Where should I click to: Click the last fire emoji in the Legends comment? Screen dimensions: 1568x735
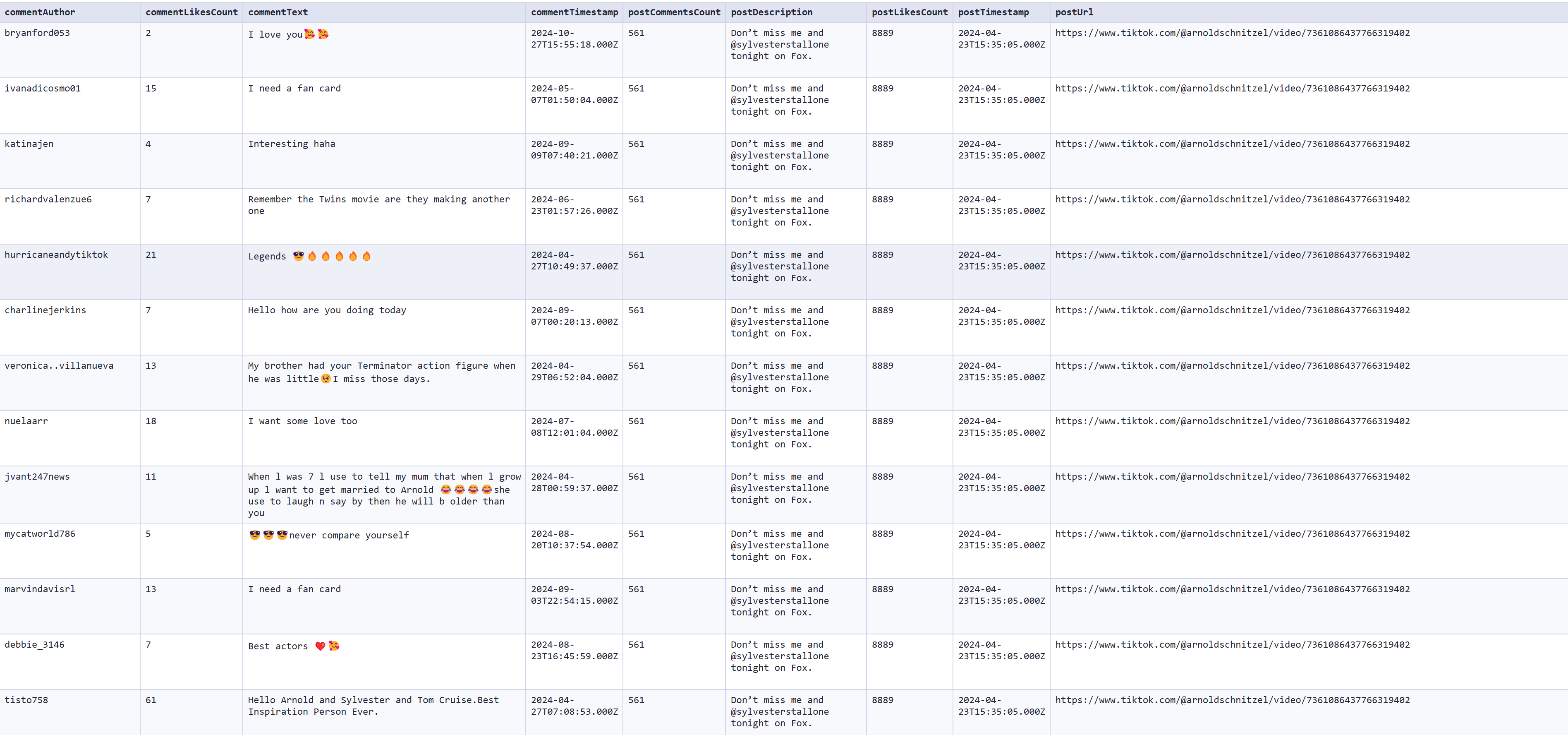tap(366, 256)
